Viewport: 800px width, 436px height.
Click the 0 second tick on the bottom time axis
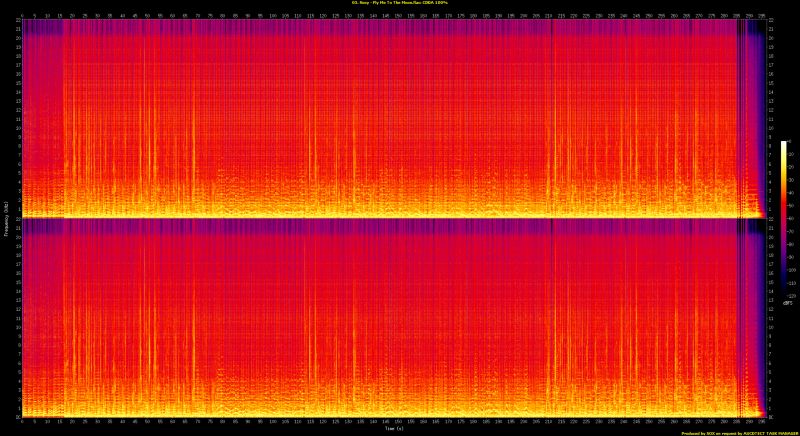[21, 422]
